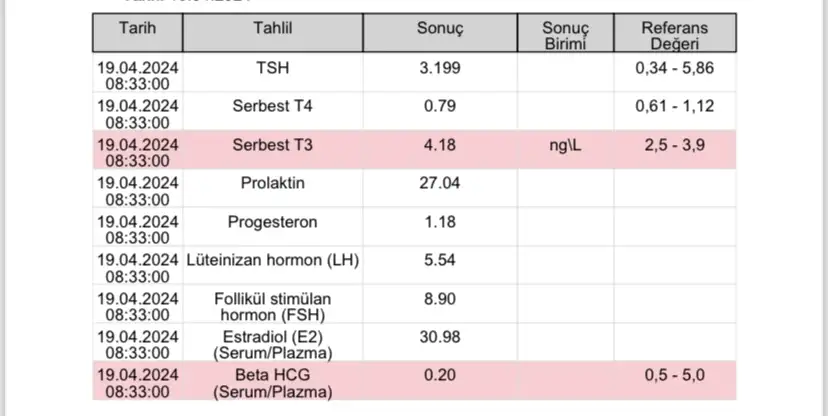Select the Lüteinizan hormon (LH) cell
Screen dimensions: 828x416
click(x=273, y=260)
